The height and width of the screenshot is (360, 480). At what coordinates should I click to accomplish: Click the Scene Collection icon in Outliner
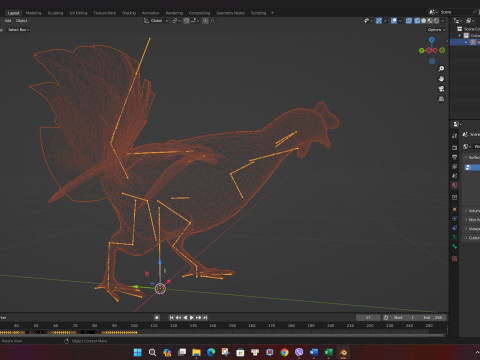click(460, 29)
